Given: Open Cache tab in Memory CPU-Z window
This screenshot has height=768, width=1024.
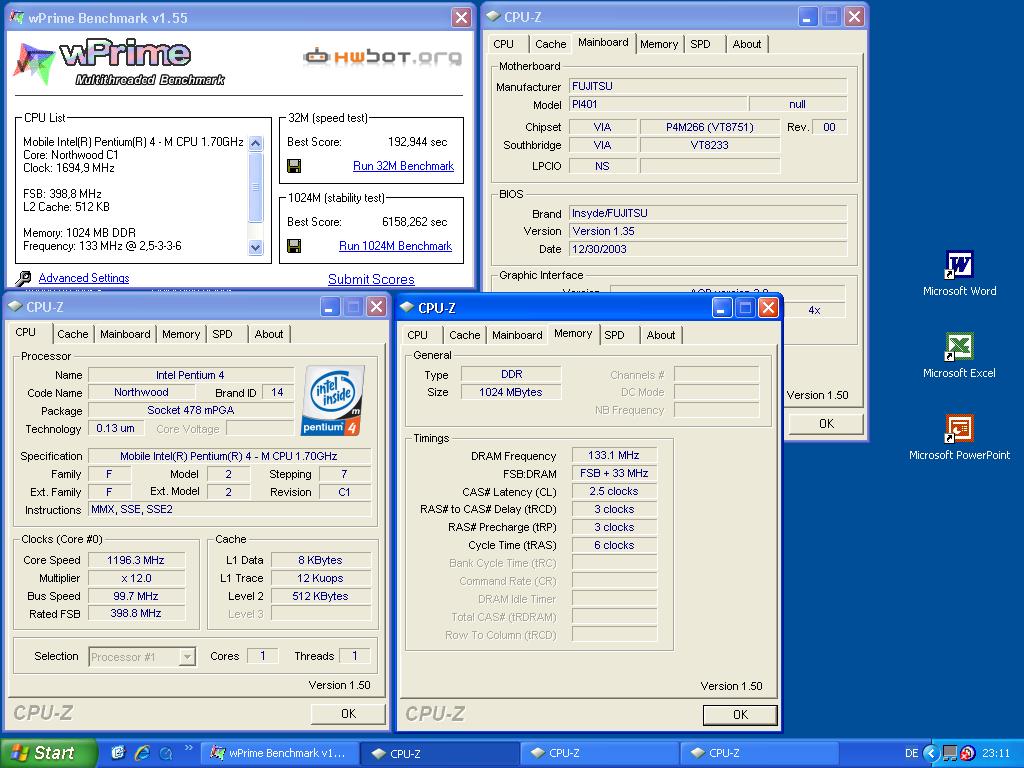Looking at the screenshot, I should [x=464, y=335].
